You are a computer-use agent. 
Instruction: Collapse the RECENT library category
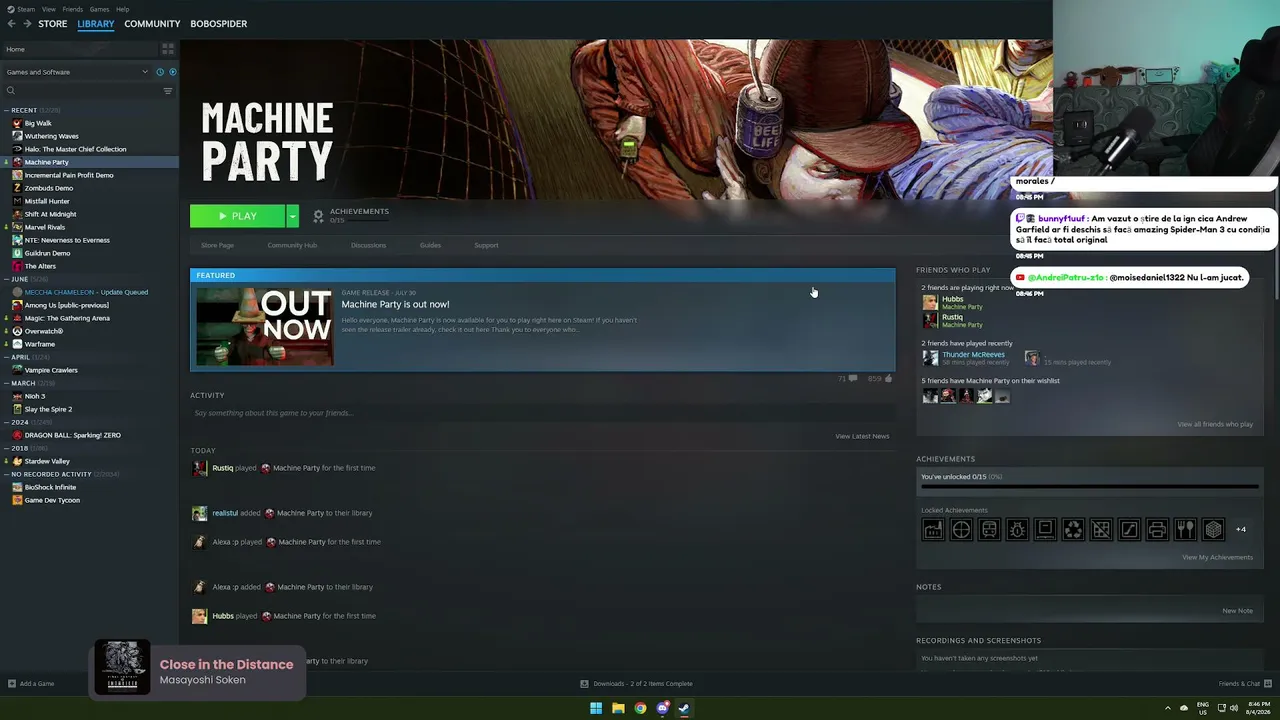coord(7,110)
